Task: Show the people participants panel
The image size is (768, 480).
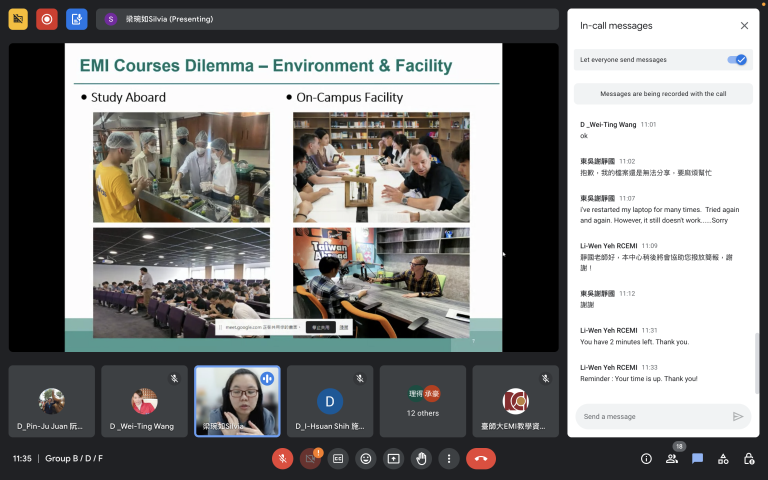Action: [672, 459]
